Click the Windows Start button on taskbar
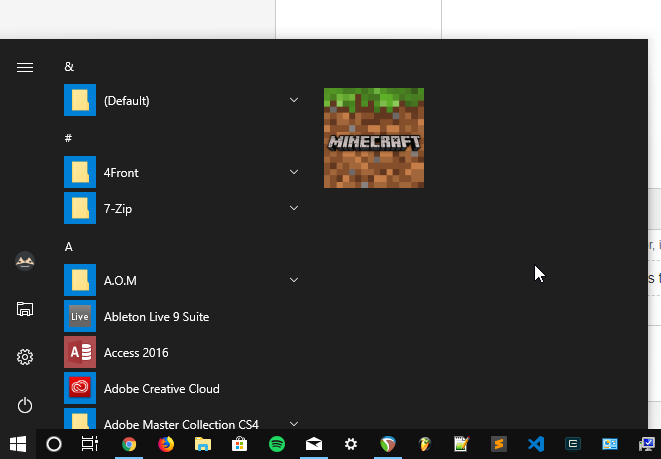 click(18, 444)
